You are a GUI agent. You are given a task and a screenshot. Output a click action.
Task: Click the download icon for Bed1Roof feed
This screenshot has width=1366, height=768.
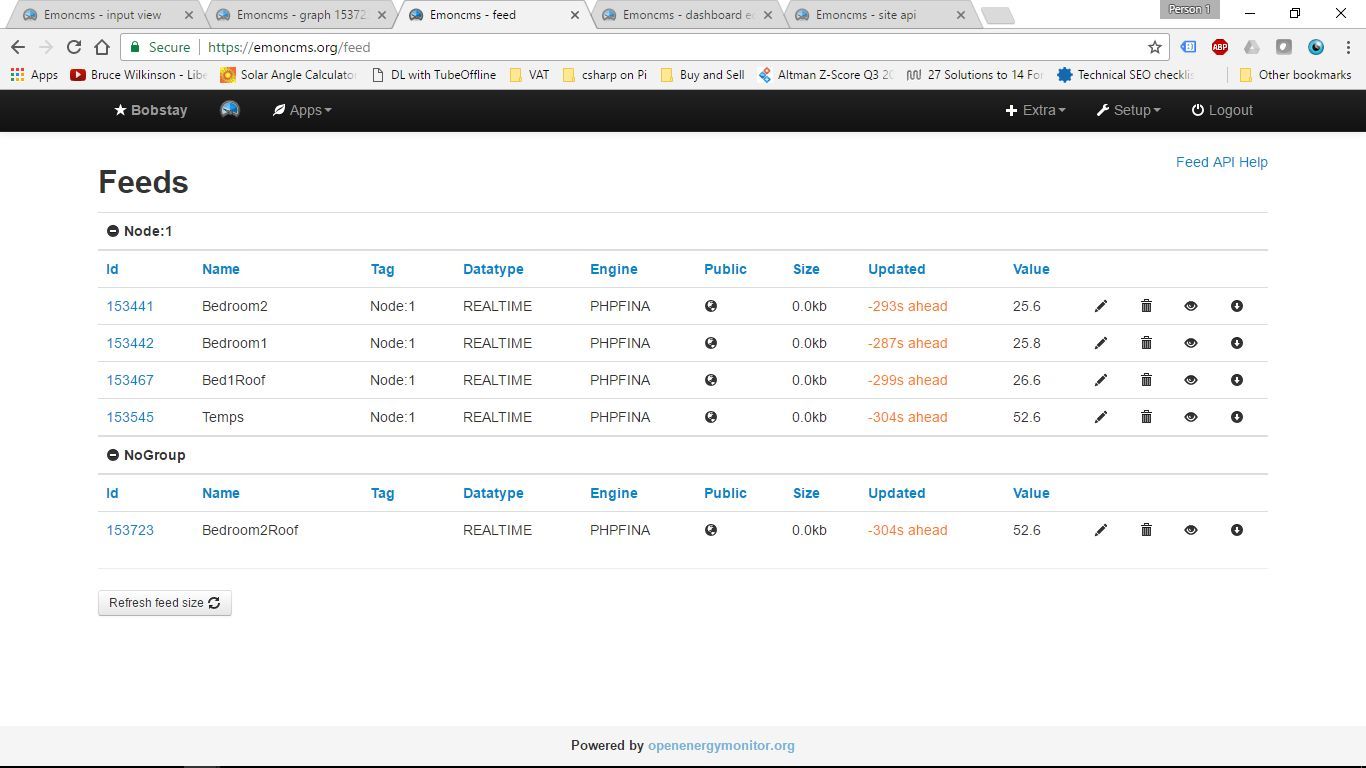[x=1236, y=380]
